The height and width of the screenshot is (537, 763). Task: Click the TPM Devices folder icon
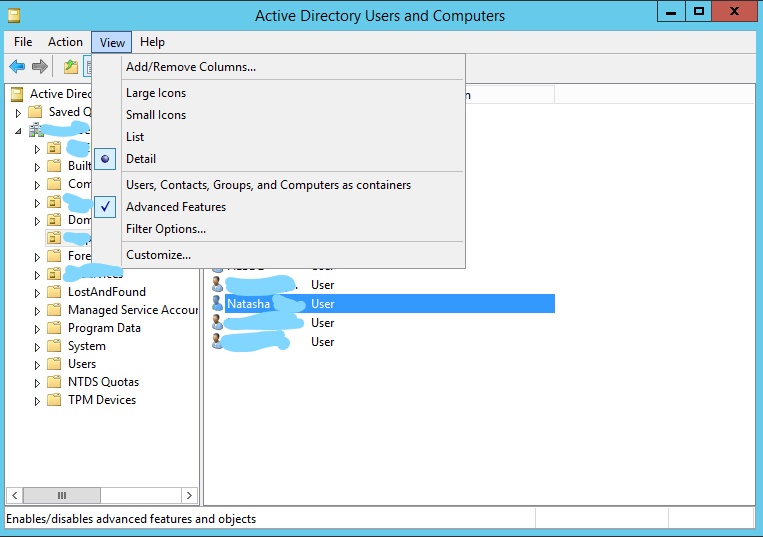tap(54, 400)
